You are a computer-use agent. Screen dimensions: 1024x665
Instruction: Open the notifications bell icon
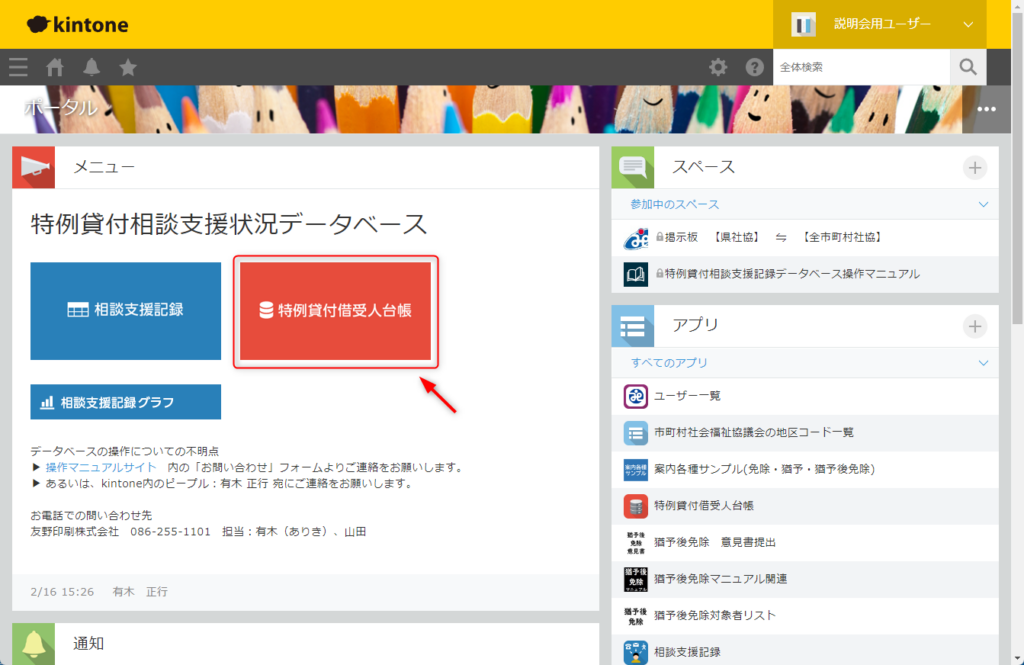92,67
